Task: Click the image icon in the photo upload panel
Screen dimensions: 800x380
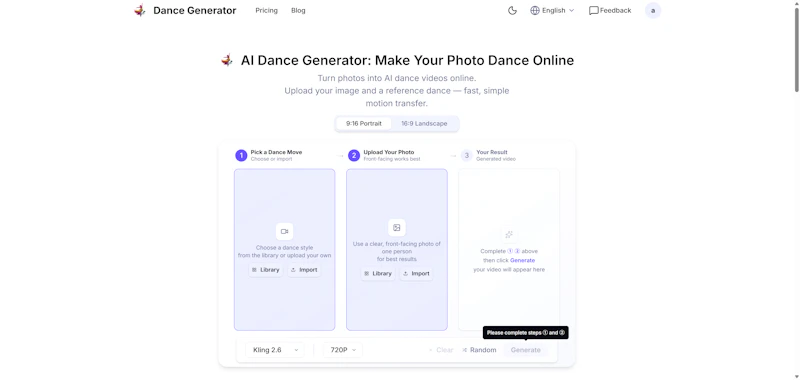Action: [396, 227]
